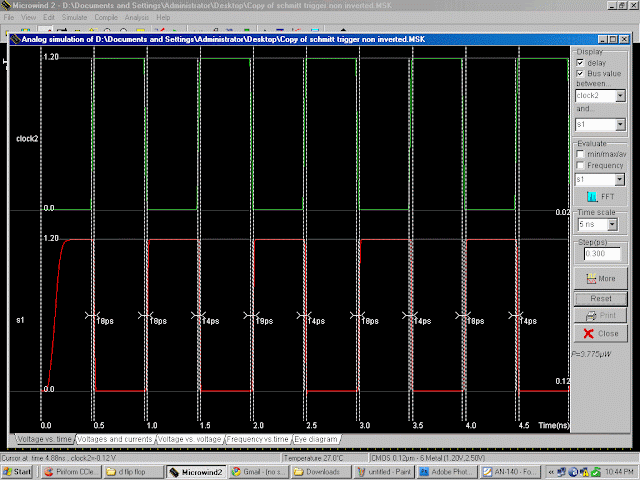Switch to the Gmail Chrome taskbar item
Viewport: 640px width, 480px height.
[258, 472]
